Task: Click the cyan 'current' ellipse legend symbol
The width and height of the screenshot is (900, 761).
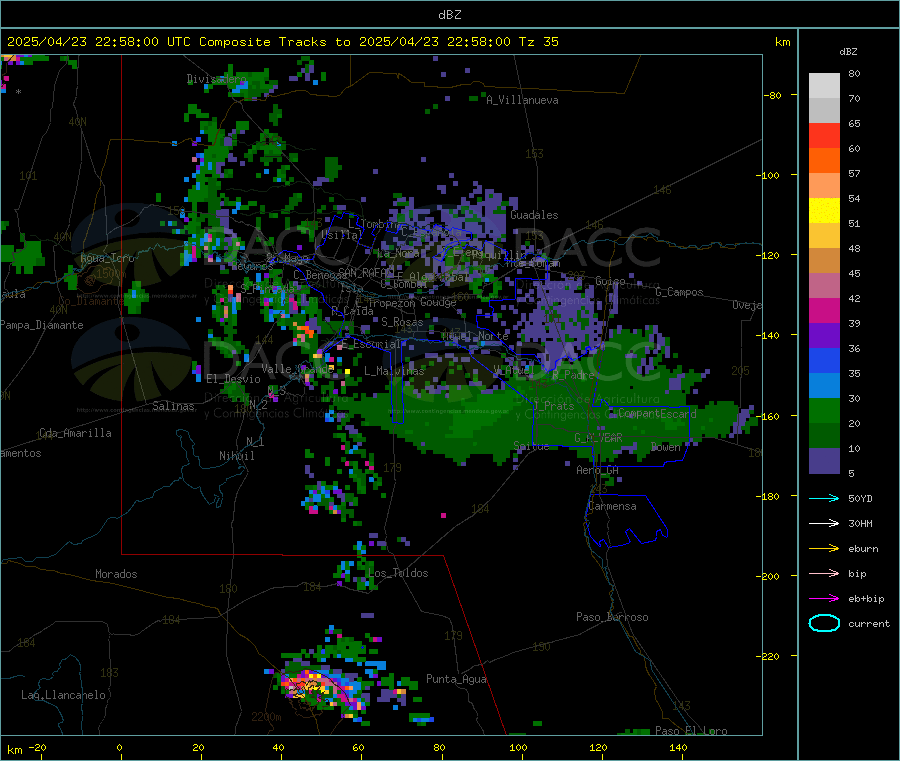Action: tap(824, 623)
